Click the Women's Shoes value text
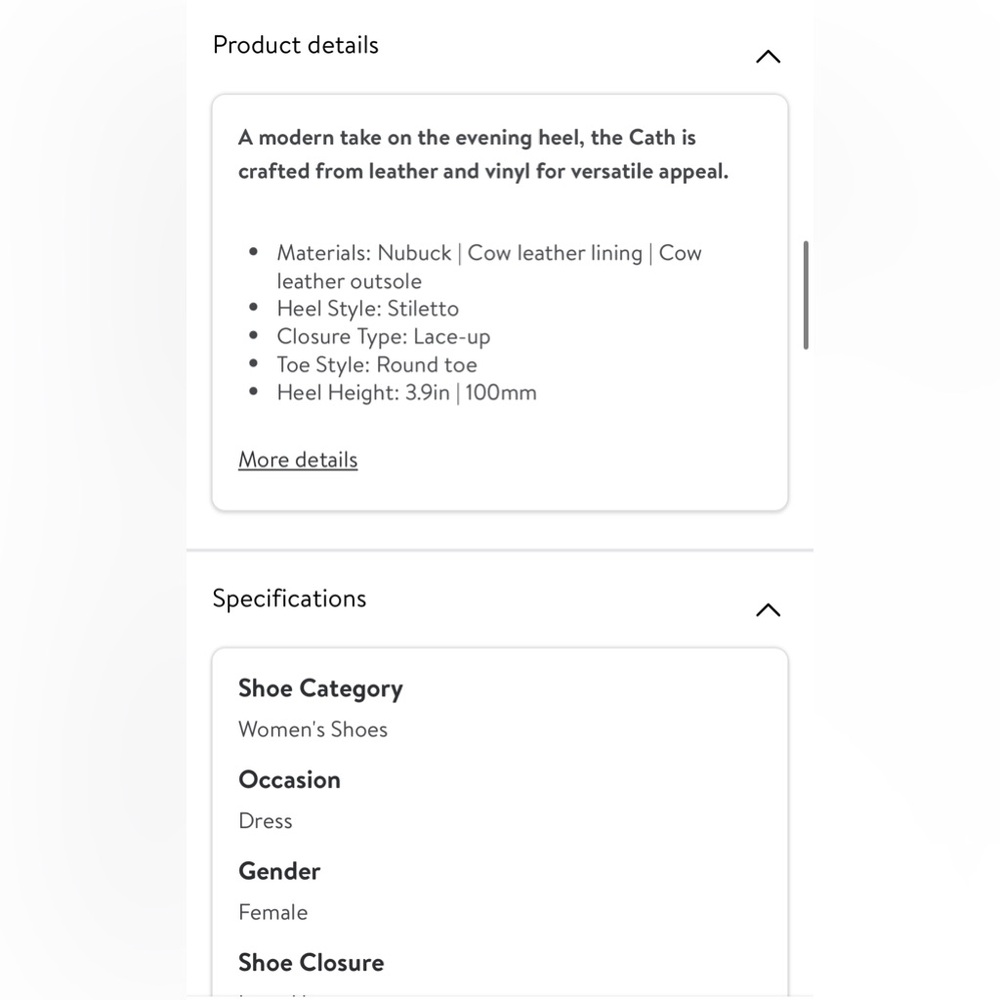 [312, 730]
